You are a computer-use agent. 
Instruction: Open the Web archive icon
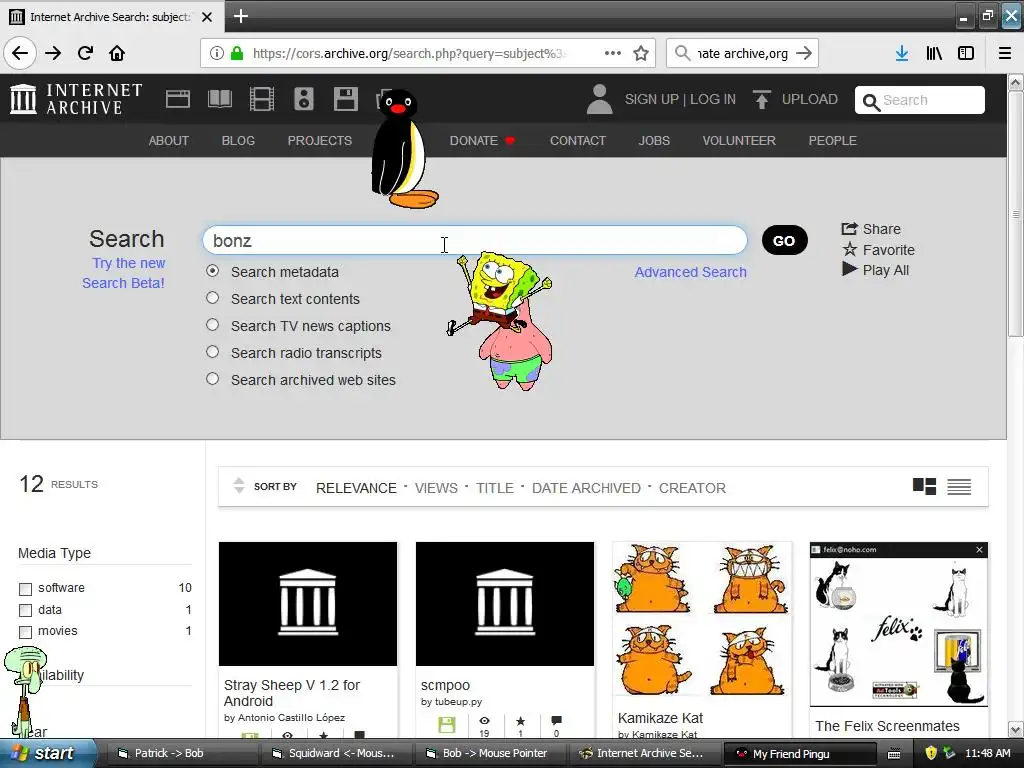178,99
